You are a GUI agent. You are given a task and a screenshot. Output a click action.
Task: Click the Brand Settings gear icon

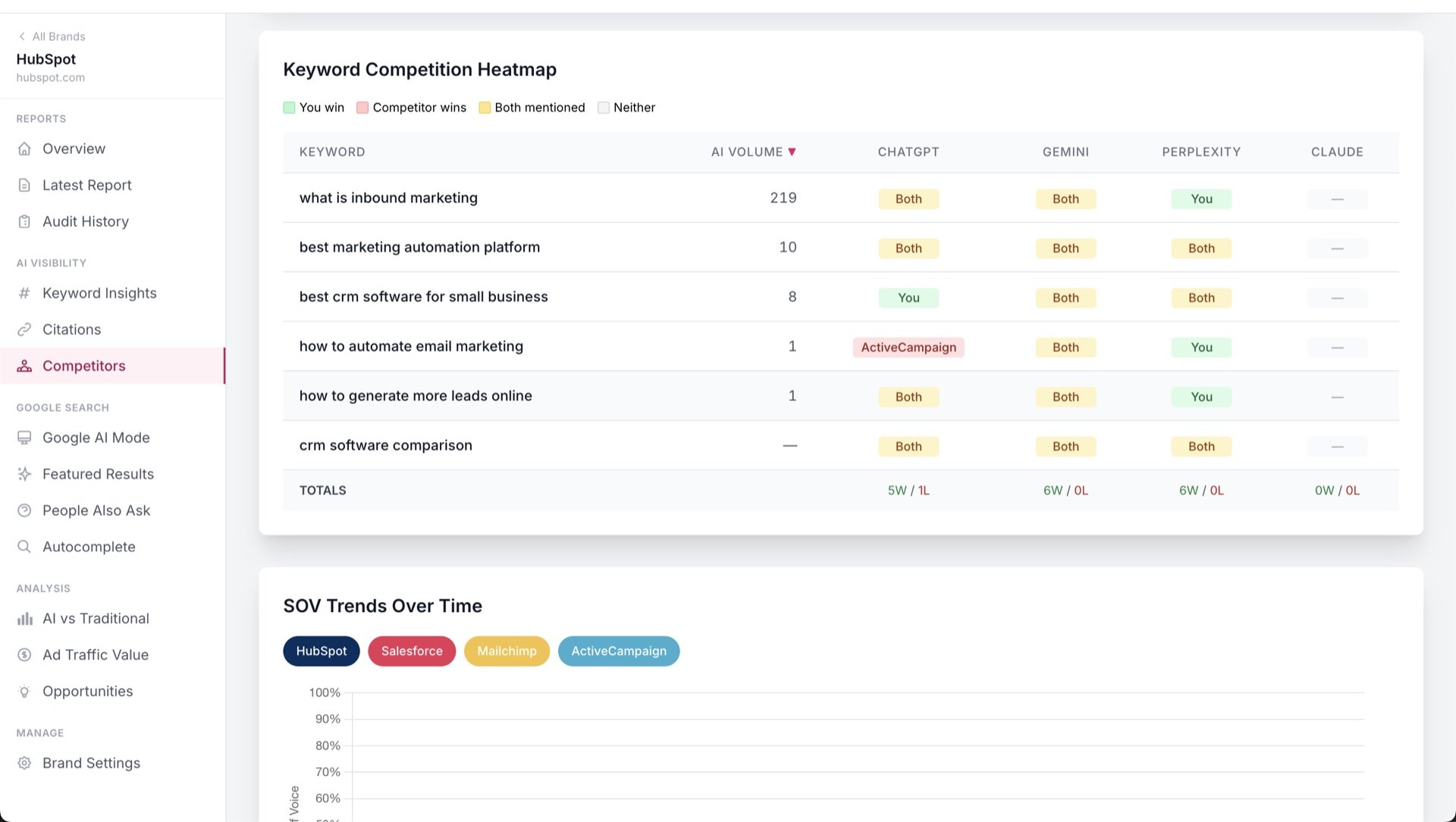24,763
